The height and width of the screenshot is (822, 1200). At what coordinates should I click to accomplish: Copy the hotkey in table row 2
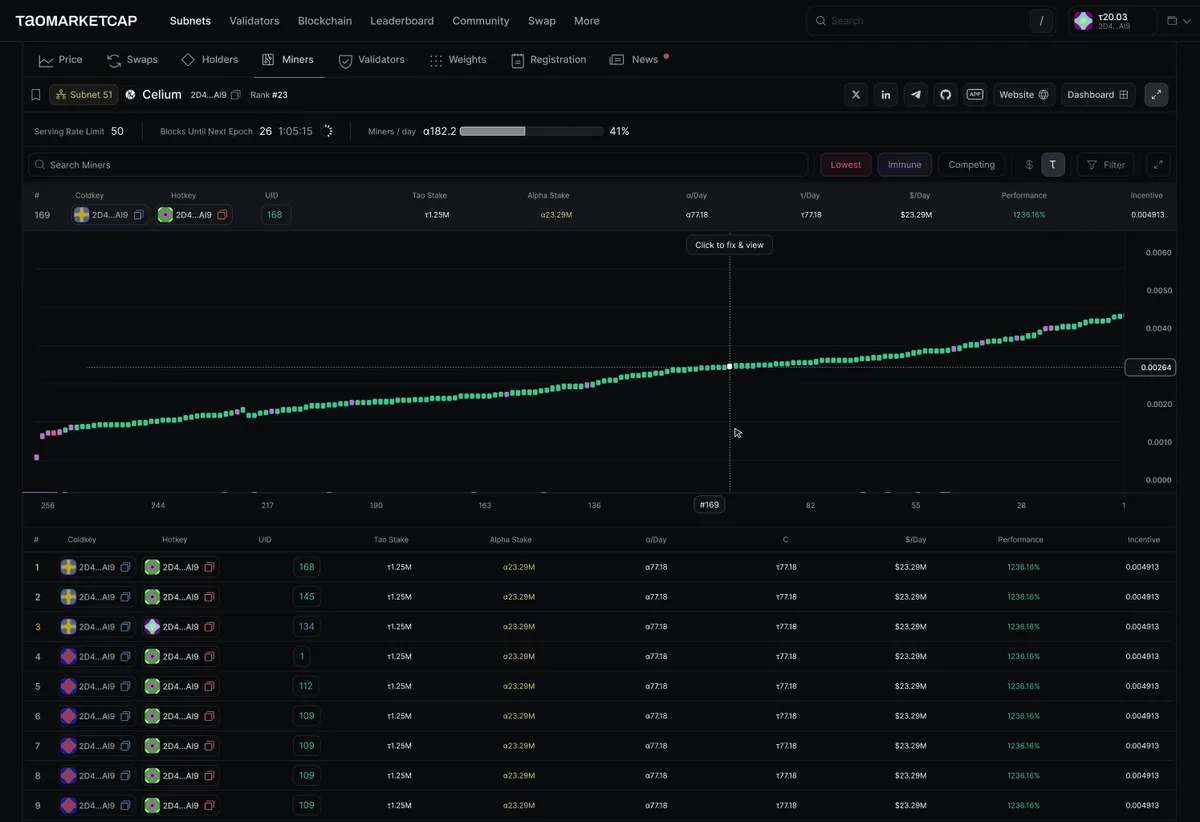click(210, 597)
